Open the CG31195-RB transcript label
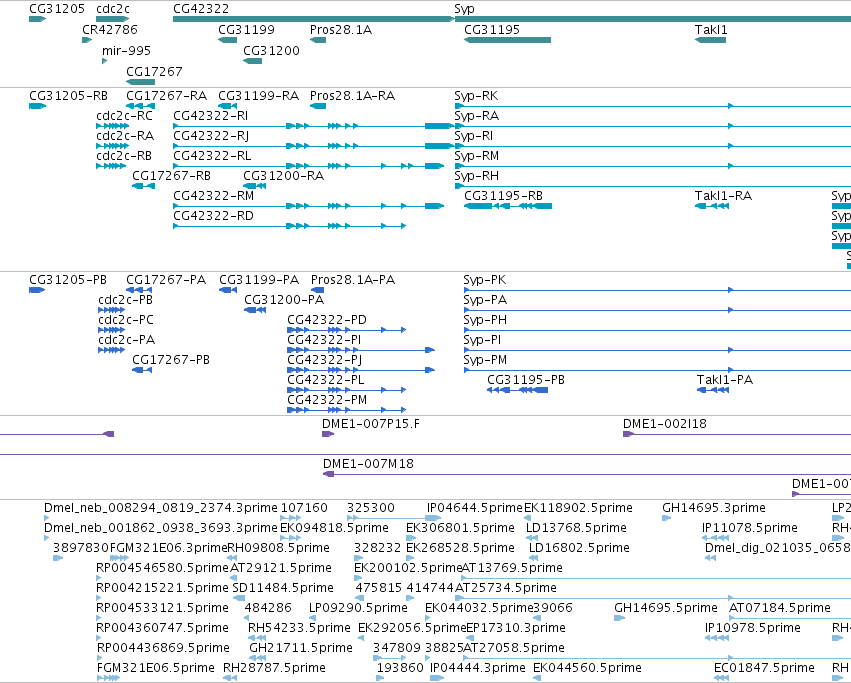Screen dimensions: 851x683 503,196
